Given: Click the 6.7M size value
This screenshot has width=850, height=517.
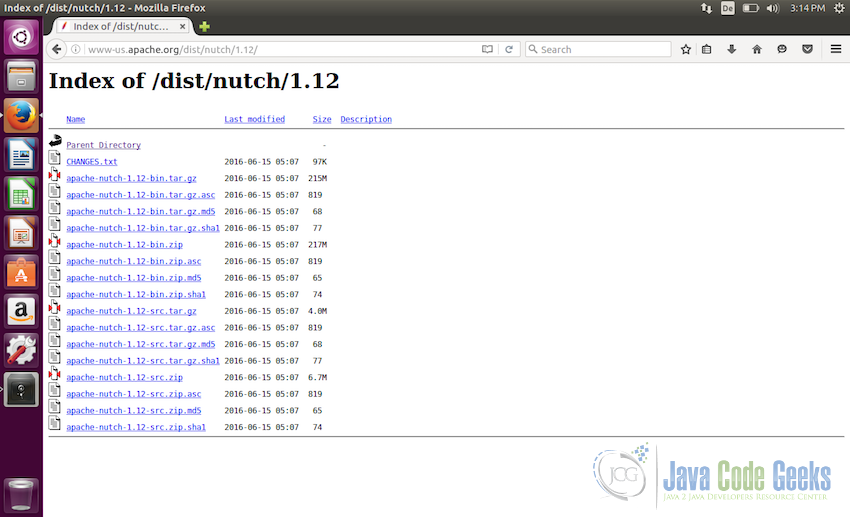Looking at the screenshot, I should (x=317, y=378).
